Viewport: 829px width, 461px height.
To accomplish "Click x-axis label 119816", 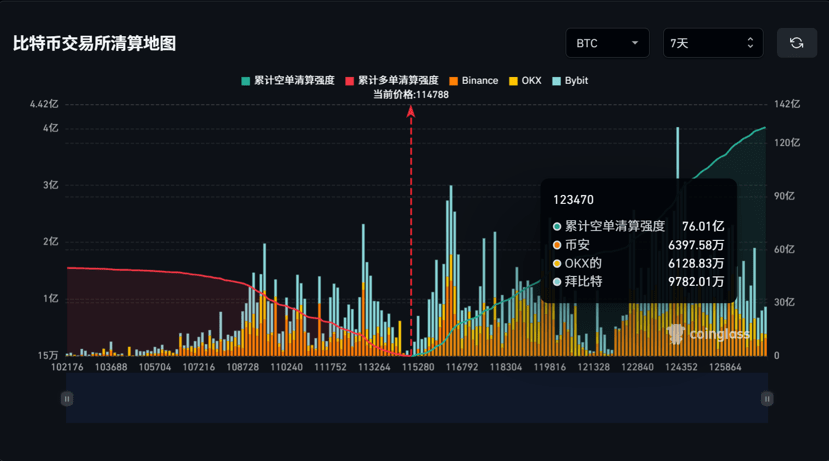I will [550, 367].
